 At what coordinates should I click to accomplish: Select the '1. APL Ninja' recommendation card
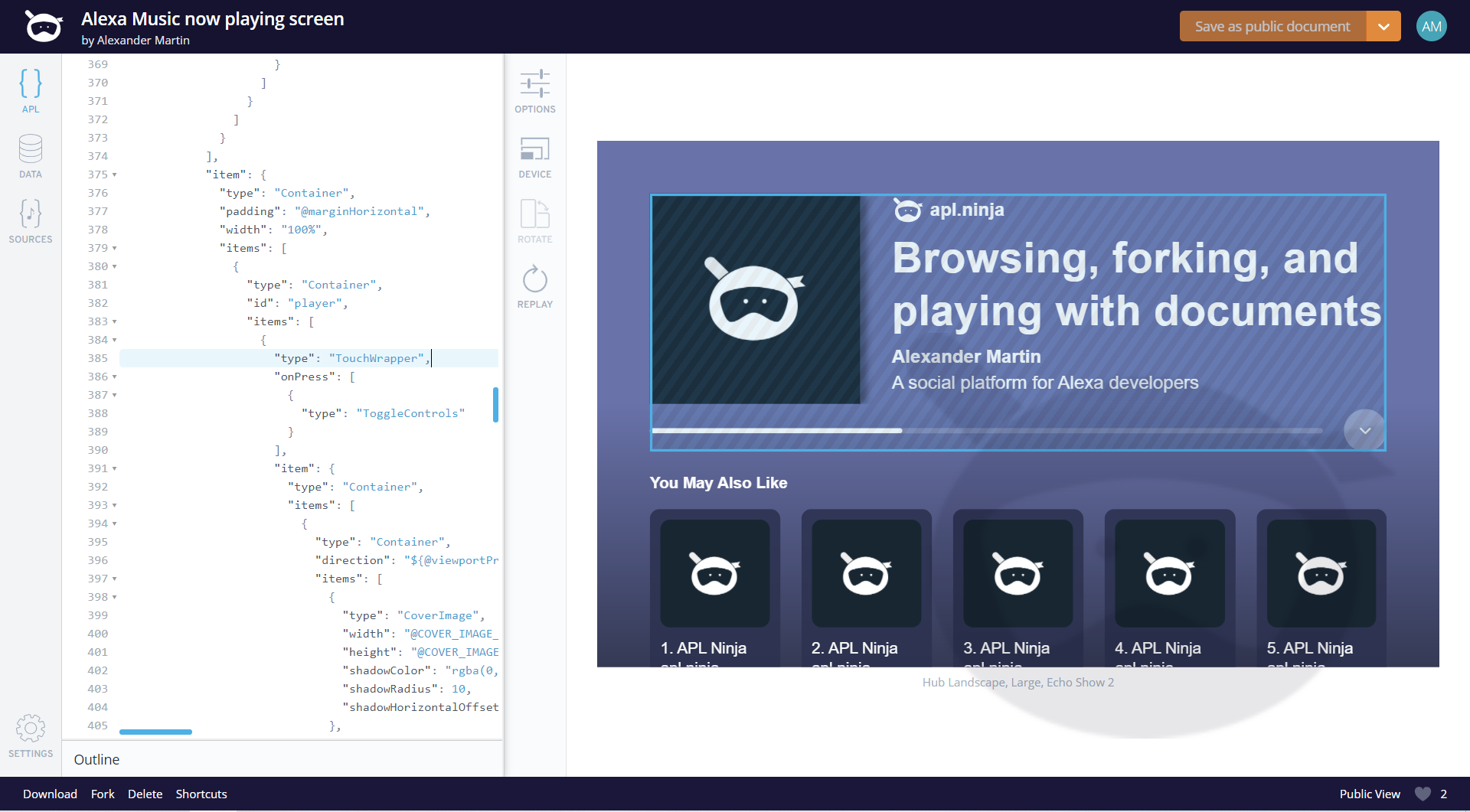pos(715,588)
